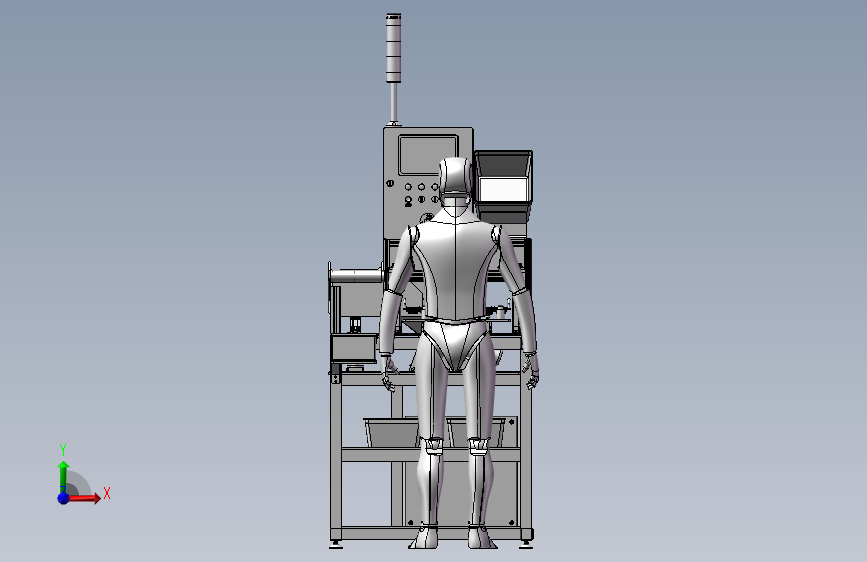The width and height of the screenshot is (867, 562).
Task: Select the signal tower support pole
Action: [394, 103]
